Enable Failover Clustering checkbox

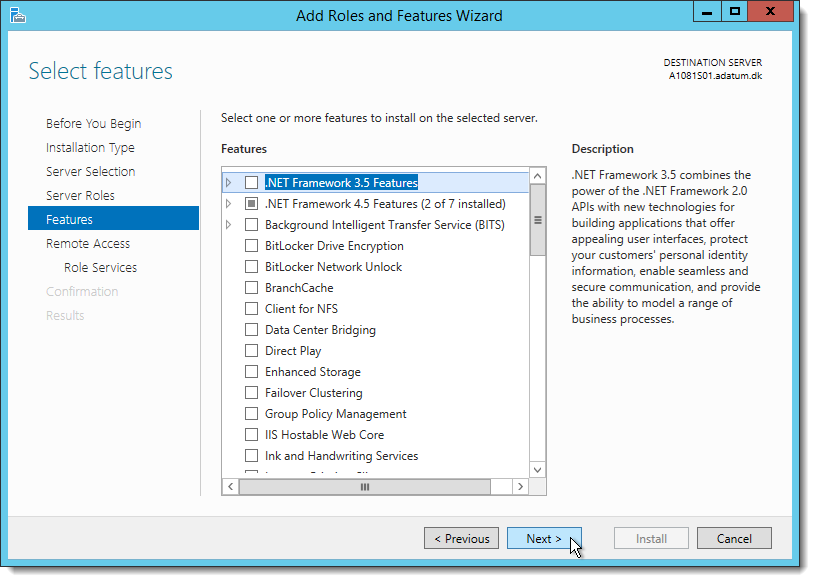pos(252,393)
